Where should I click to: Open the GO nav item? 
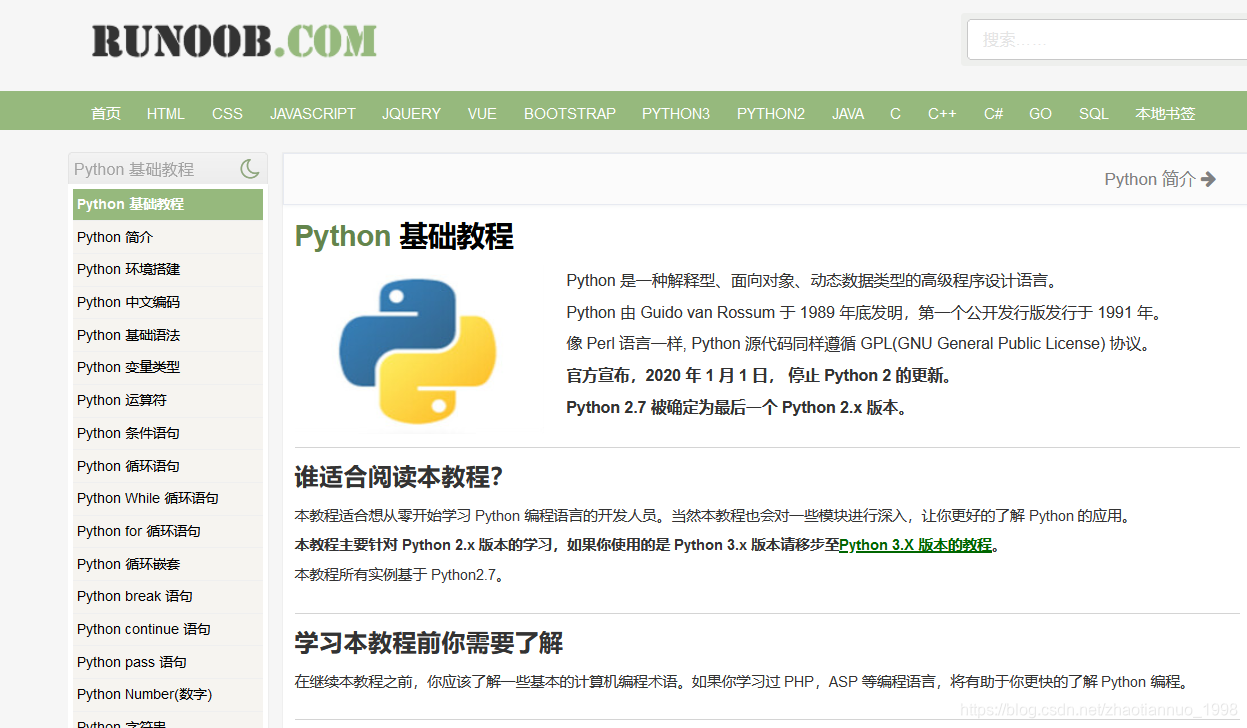1040,113
